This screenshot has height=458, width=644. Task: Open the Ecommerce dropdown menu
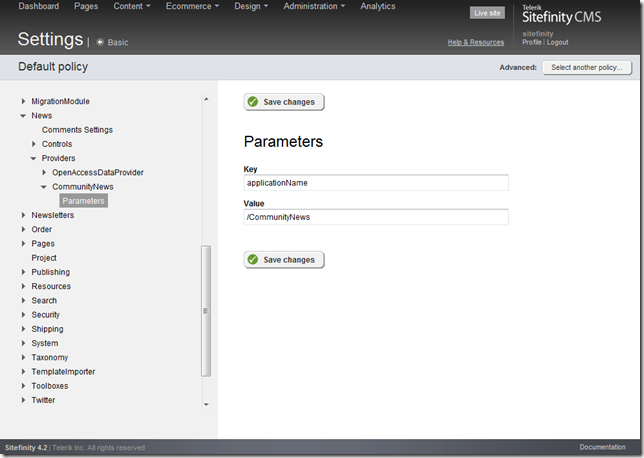point(192,6)
